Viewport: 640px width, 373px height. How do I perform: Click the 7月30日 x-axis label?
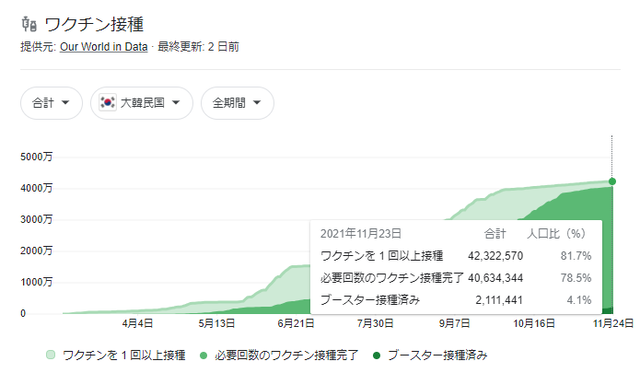(x=375, y=324)
